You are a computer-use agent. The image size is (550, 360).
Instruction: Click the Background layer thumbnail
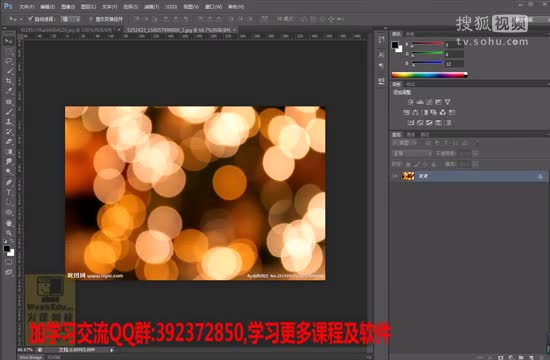408,176
